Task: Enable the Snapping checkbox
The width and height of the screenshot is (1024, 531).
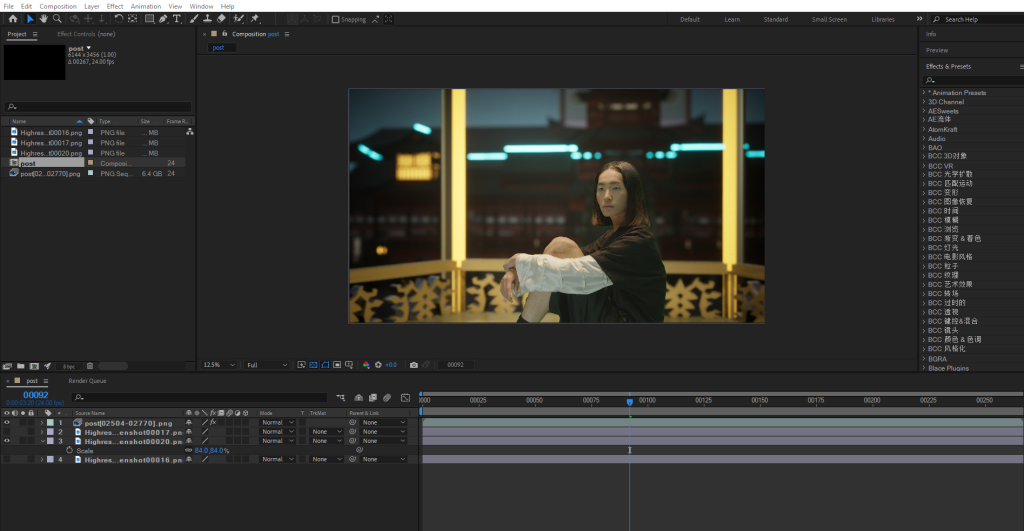Action: tap(336, 20)
